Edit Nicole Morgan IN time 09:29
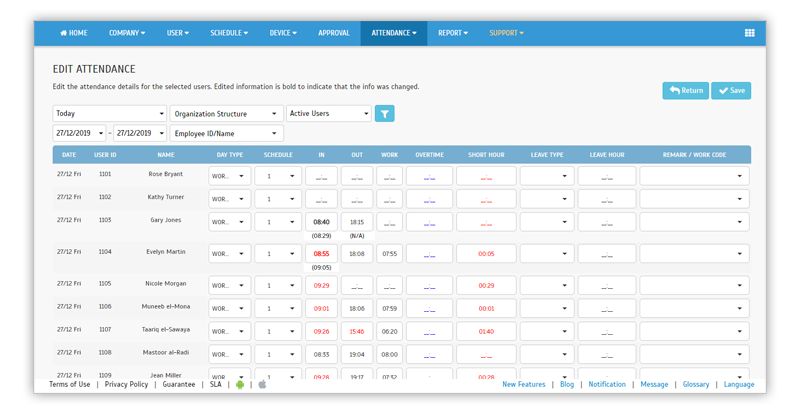Image resolution: width=800 pixels, height=417 pixels. (321, 285)
